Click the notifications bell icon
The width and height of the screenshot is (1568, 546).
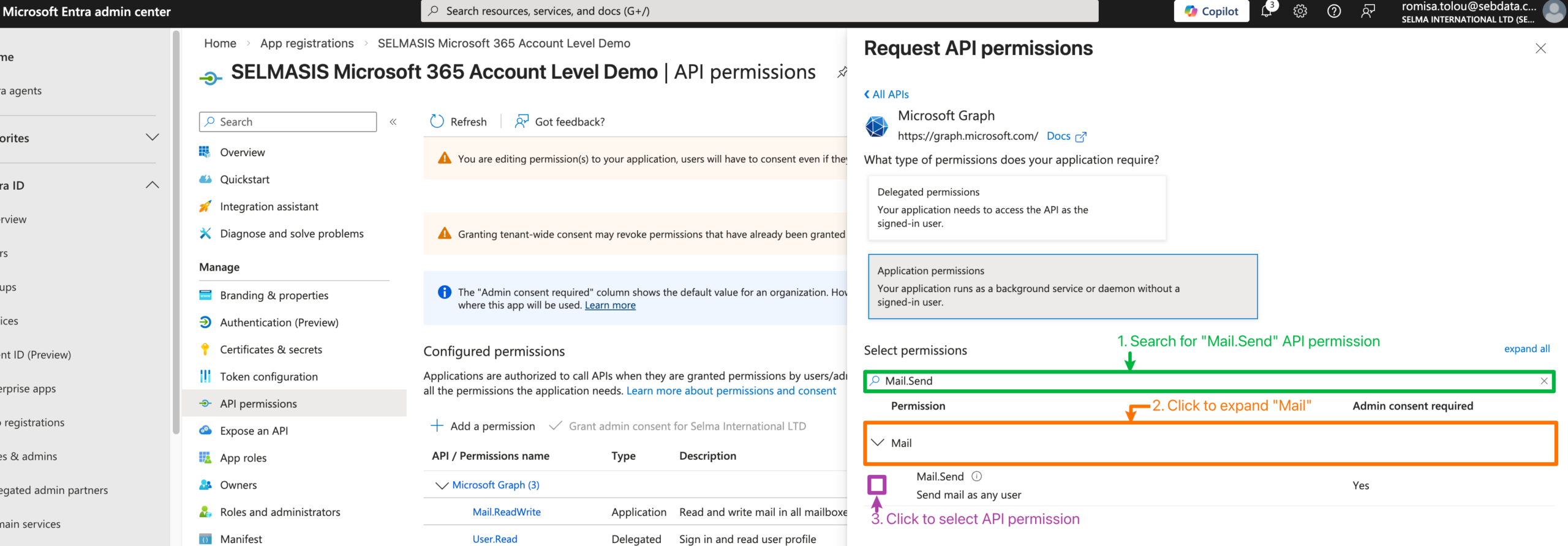[x=1266, y=11]
